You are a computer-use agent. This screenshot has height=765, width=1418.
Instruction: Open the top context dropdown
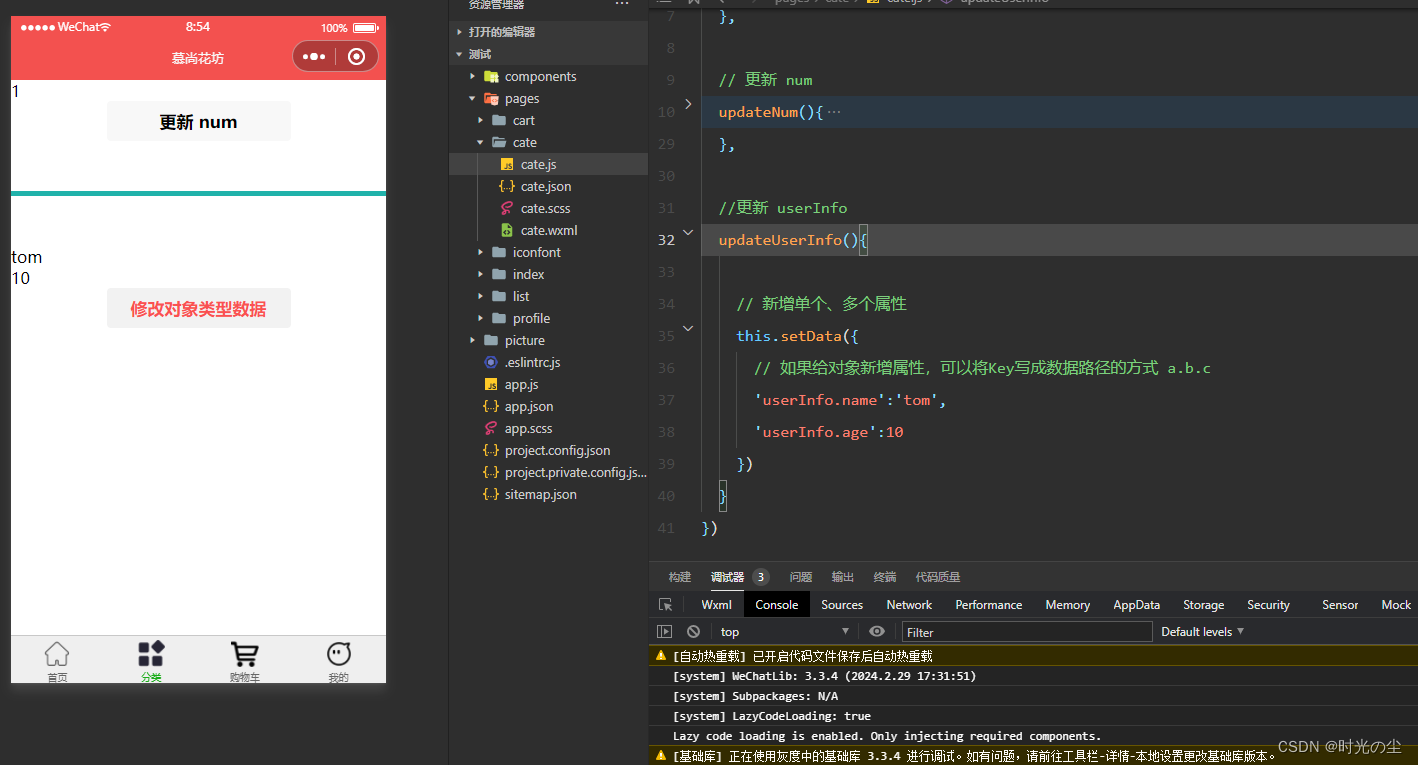[785, 632]
